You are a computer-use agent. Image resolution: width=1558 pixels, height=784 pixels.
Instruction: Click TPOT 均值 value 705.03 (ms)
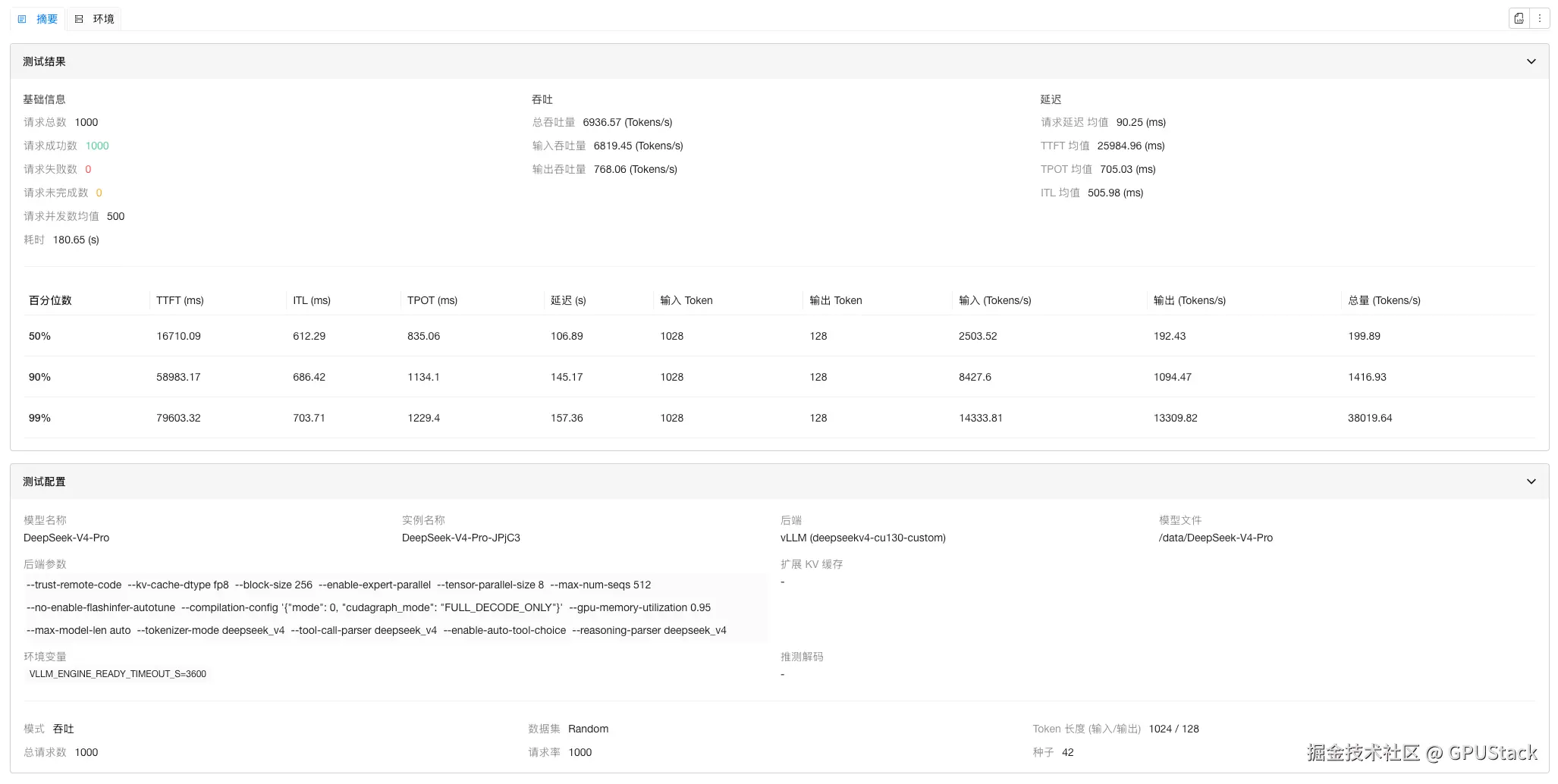(1127, 169)
